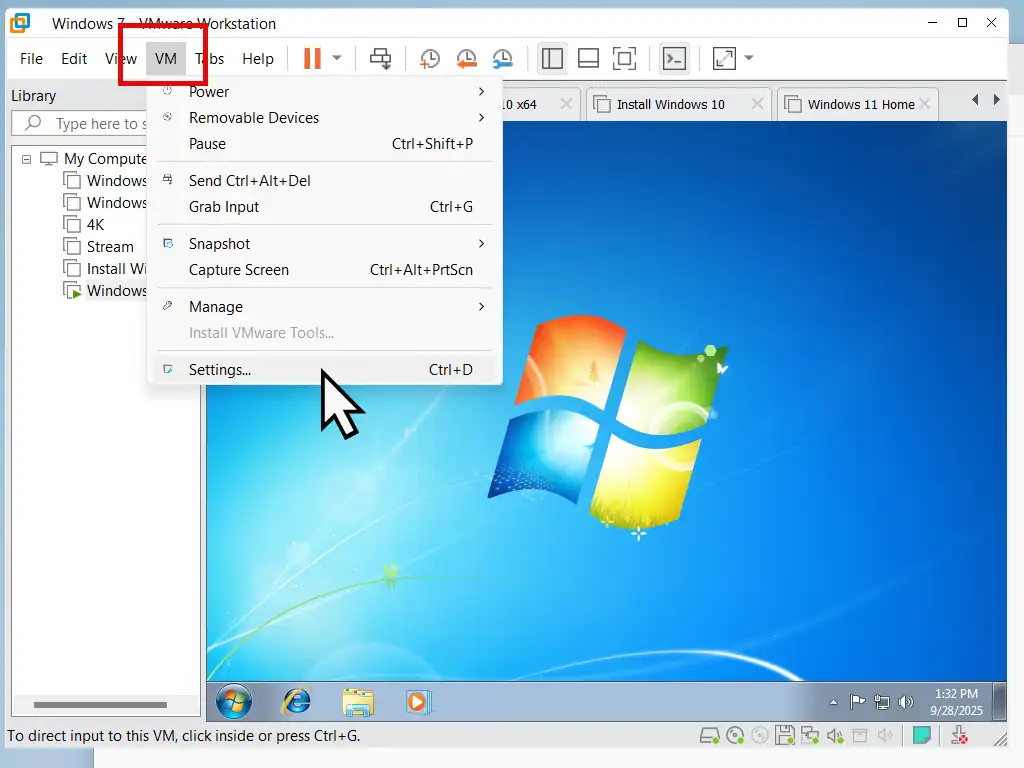Click the greyed speaker device status icon
The image size is (1024, 768).
click(x=885, y=736)
